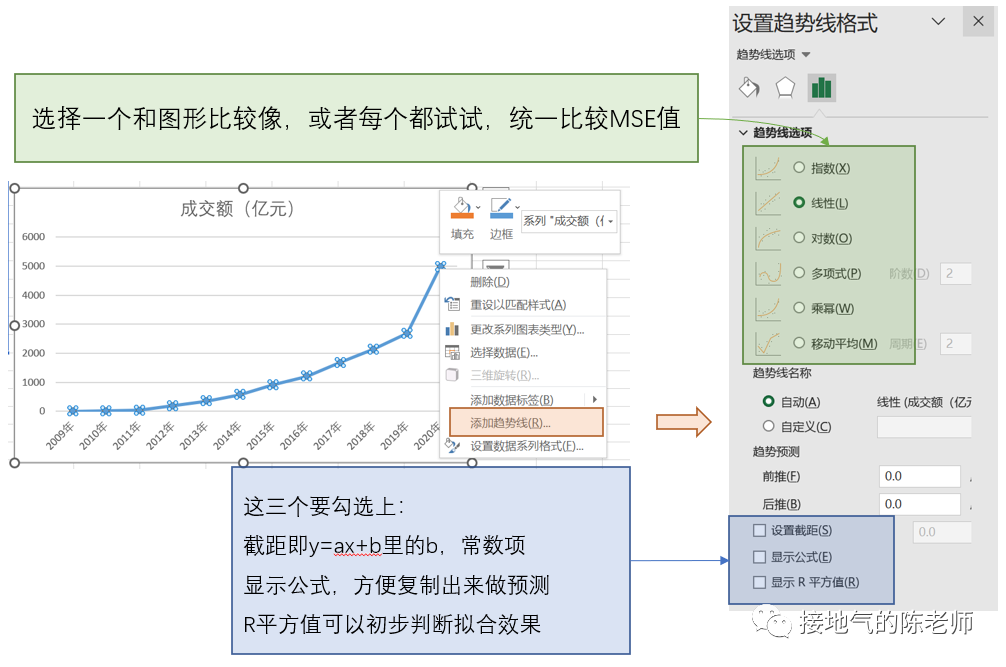
Task: Open the series 成交额 selector dropdown
Action: coord(611,221)
